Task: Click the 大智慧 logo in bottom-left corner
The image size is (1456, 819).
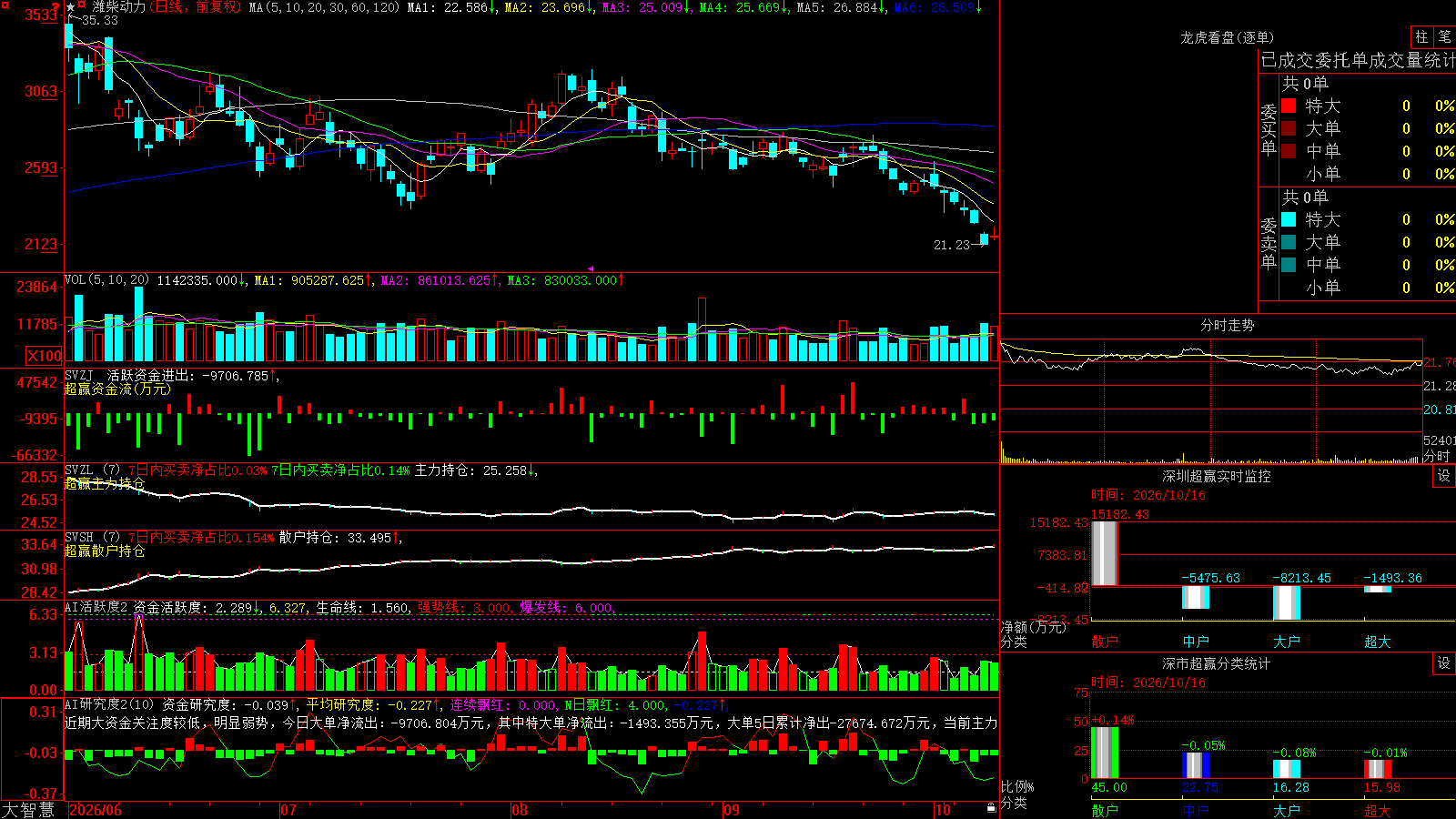Action: pyautogui.click(x=28, y=809)
